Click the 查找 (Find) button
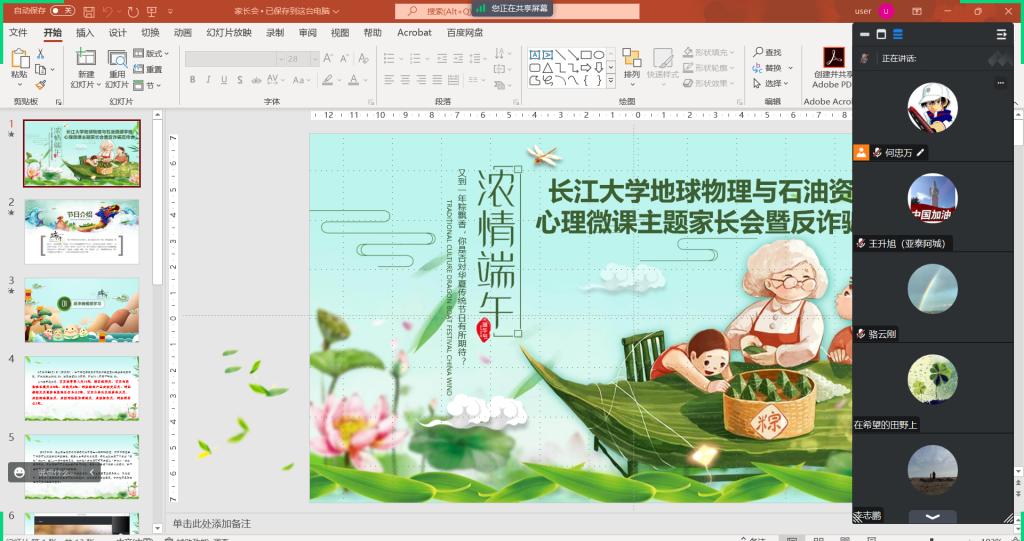Image resolution: width=1024 pixels, height=541 pixels. 767,52
